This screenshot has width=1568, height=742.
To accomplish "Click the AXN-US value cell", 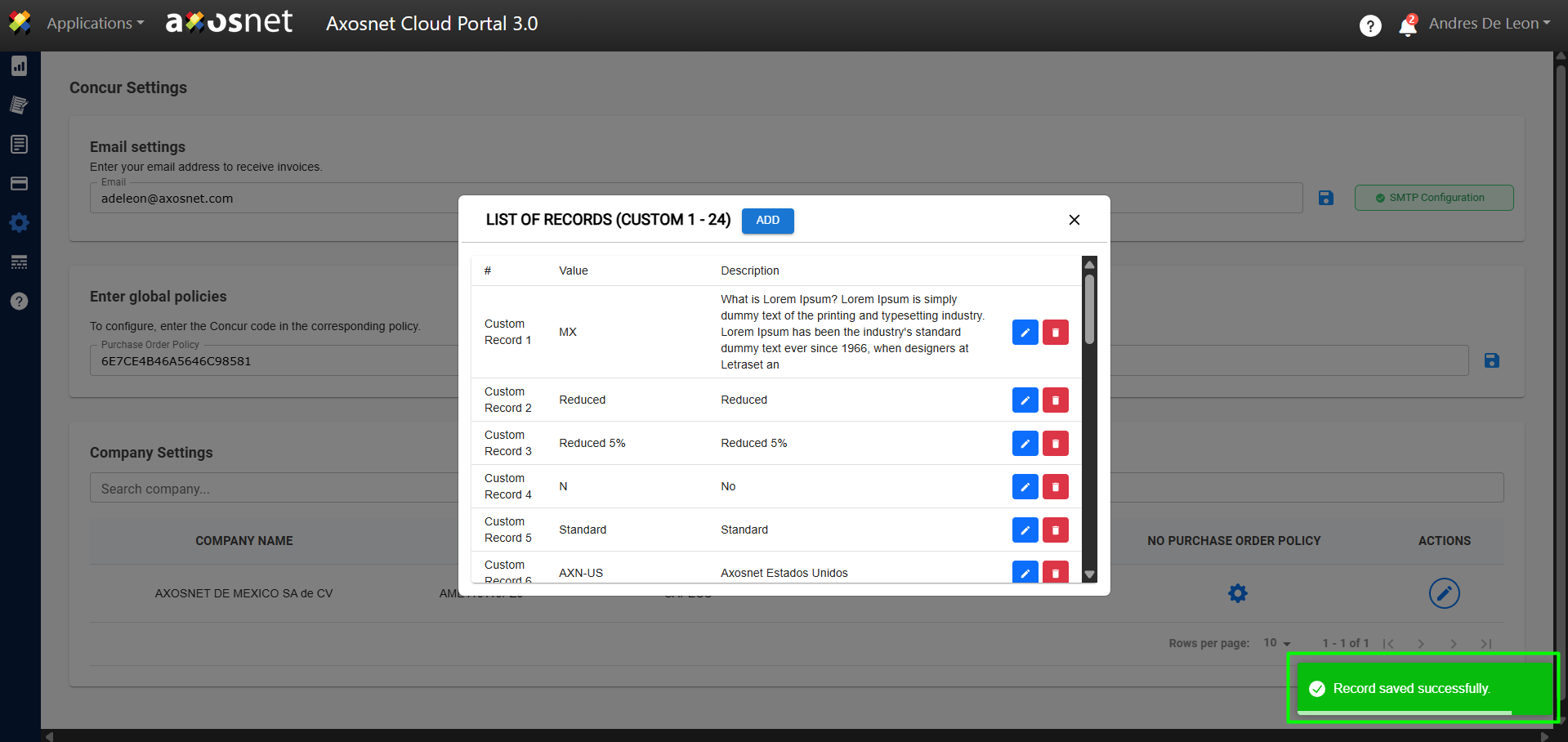I will pos(581,573).
